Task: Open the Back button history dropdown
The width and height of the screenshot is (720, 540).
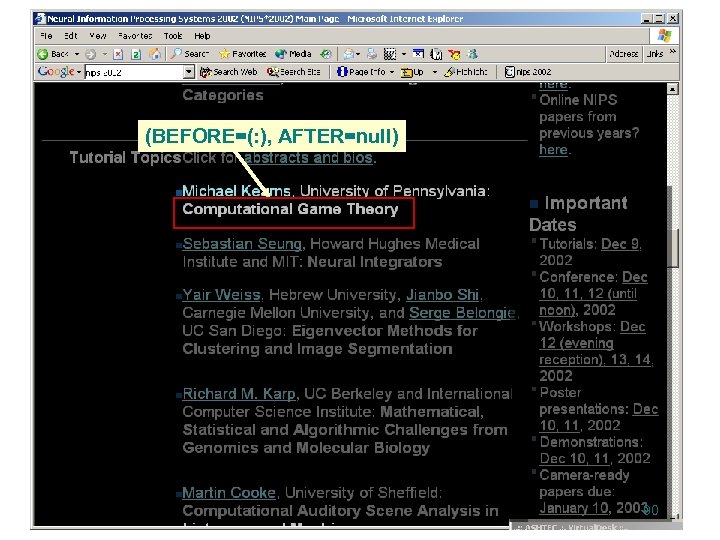Action: pyautogui.click(x=77, y=54)
